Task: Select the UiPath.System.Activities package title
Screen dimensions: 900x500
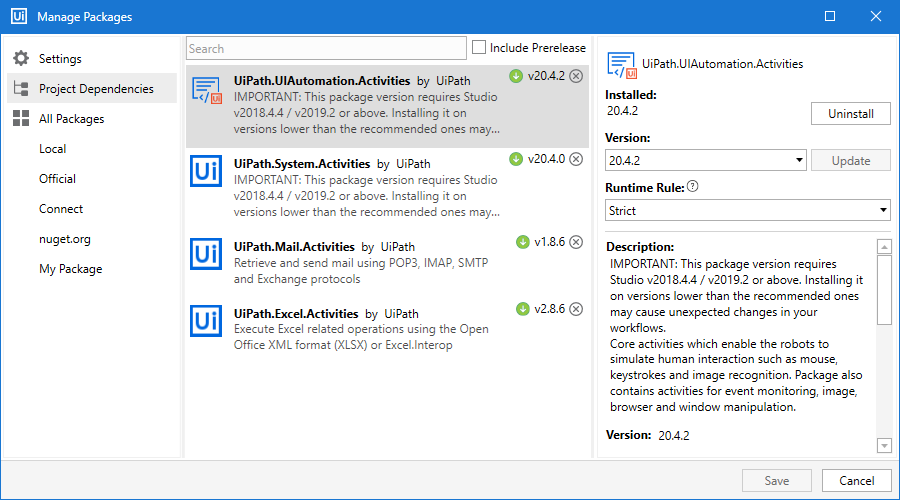Action: pos(302,164)
